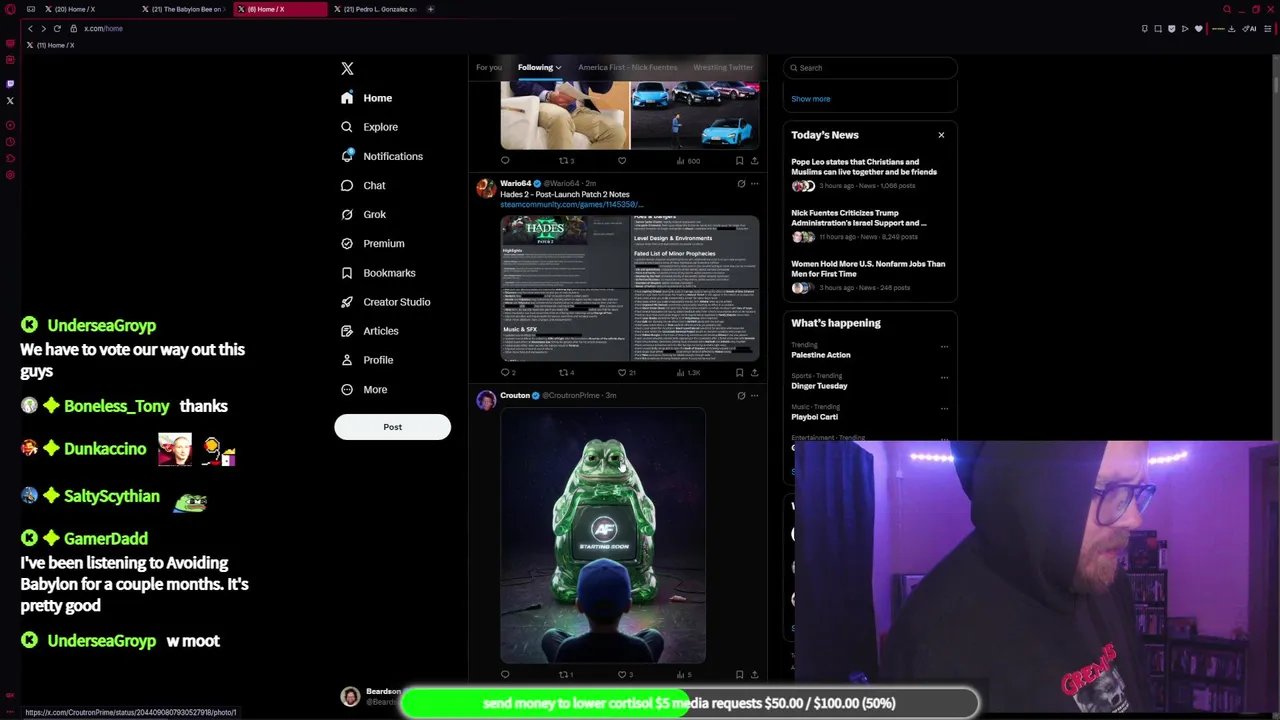View analytics on Wario64's post
The image size is (1280, 720).
click(687, 372)
